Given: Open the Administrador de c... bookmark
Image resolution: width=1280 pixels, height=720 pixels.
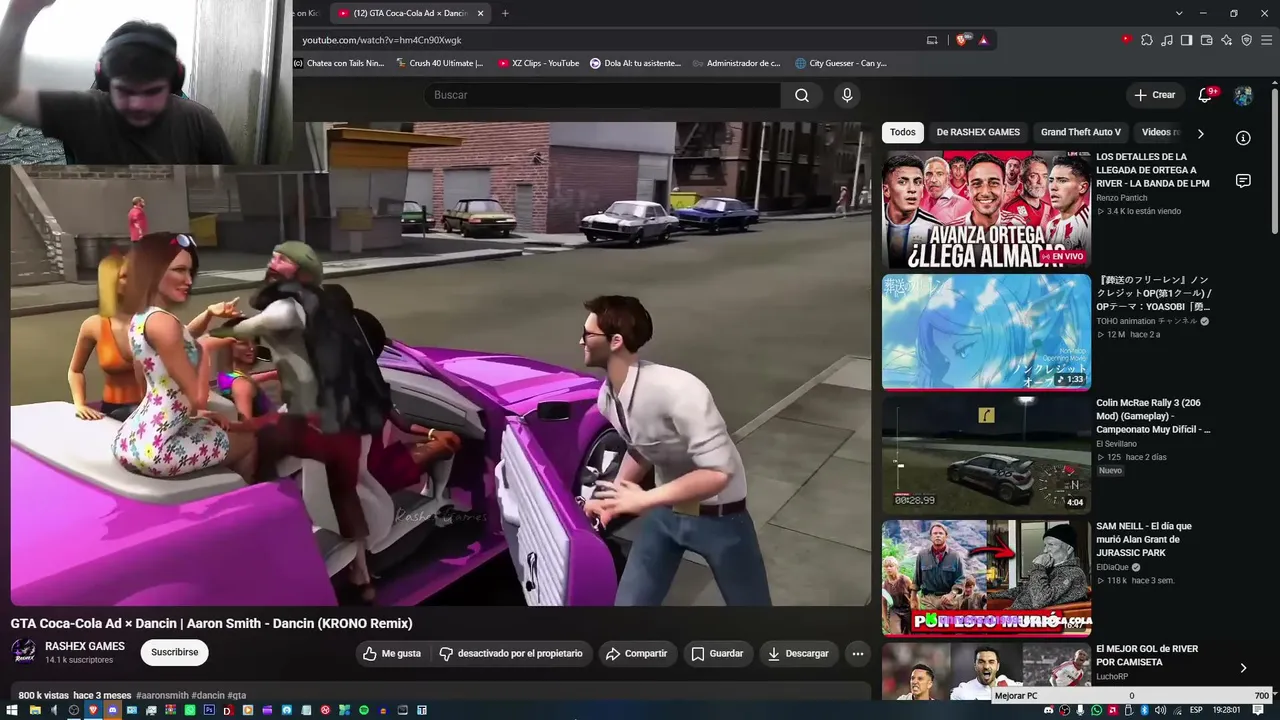Looking at the screenshot, I should click(737, 63).
